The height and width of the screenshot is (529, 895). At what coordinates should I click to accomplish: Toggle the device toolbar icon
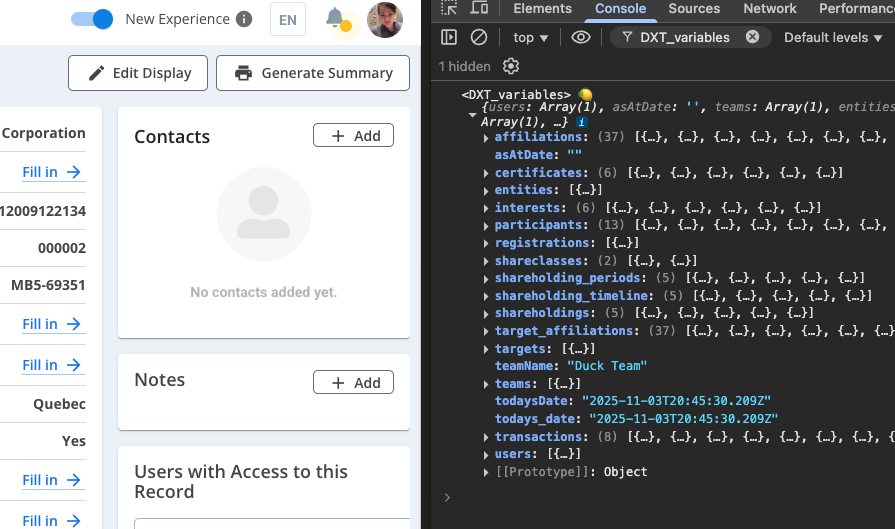click(480, 9)
